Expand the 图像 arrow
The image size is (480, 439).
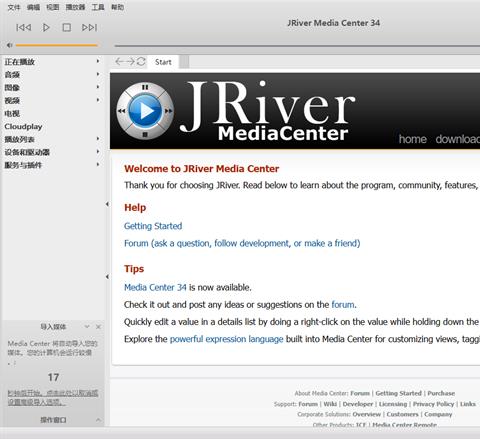[x=98, y=87]
